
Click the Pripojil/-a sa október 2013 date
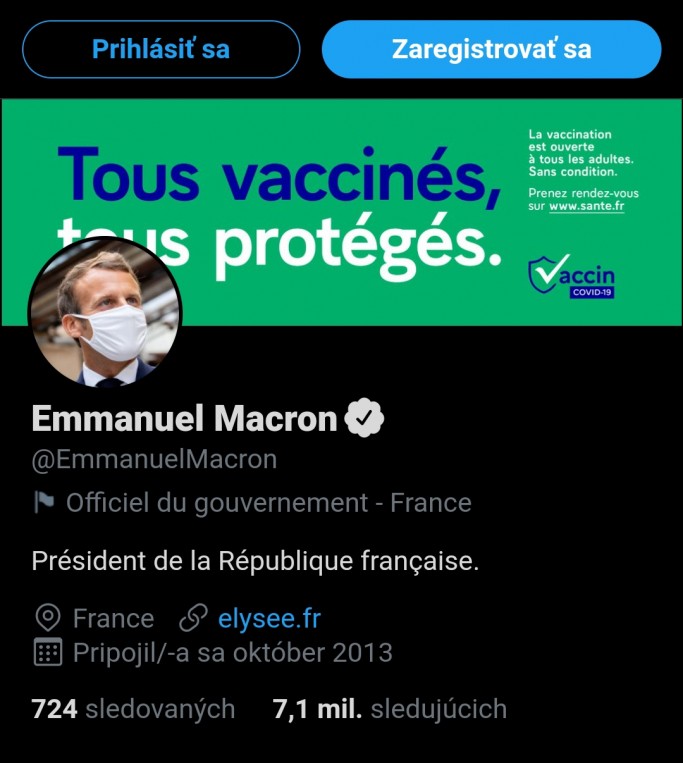pyautogui.click(x=232, y=654)
